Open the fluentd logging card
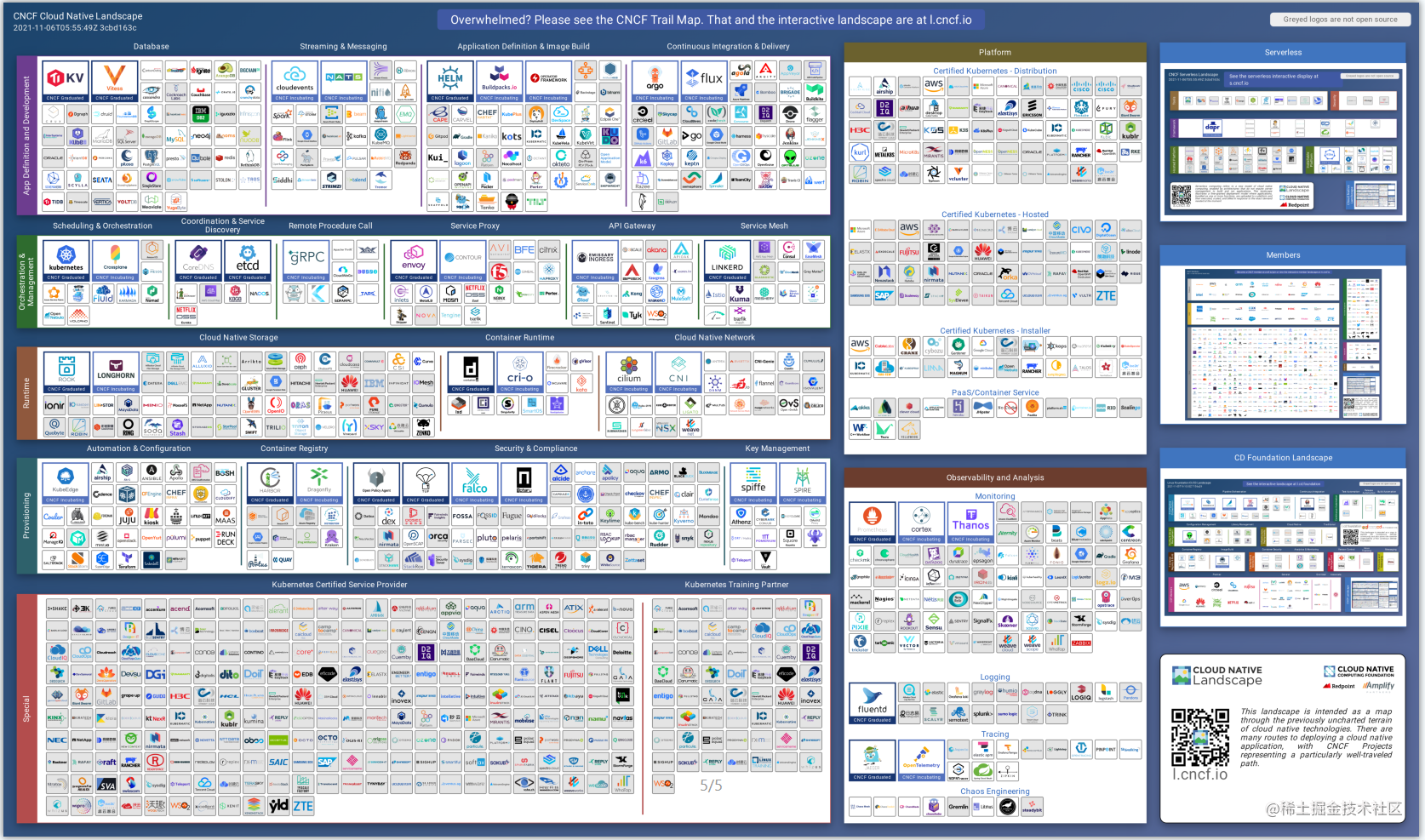 [x=873, y=703]
